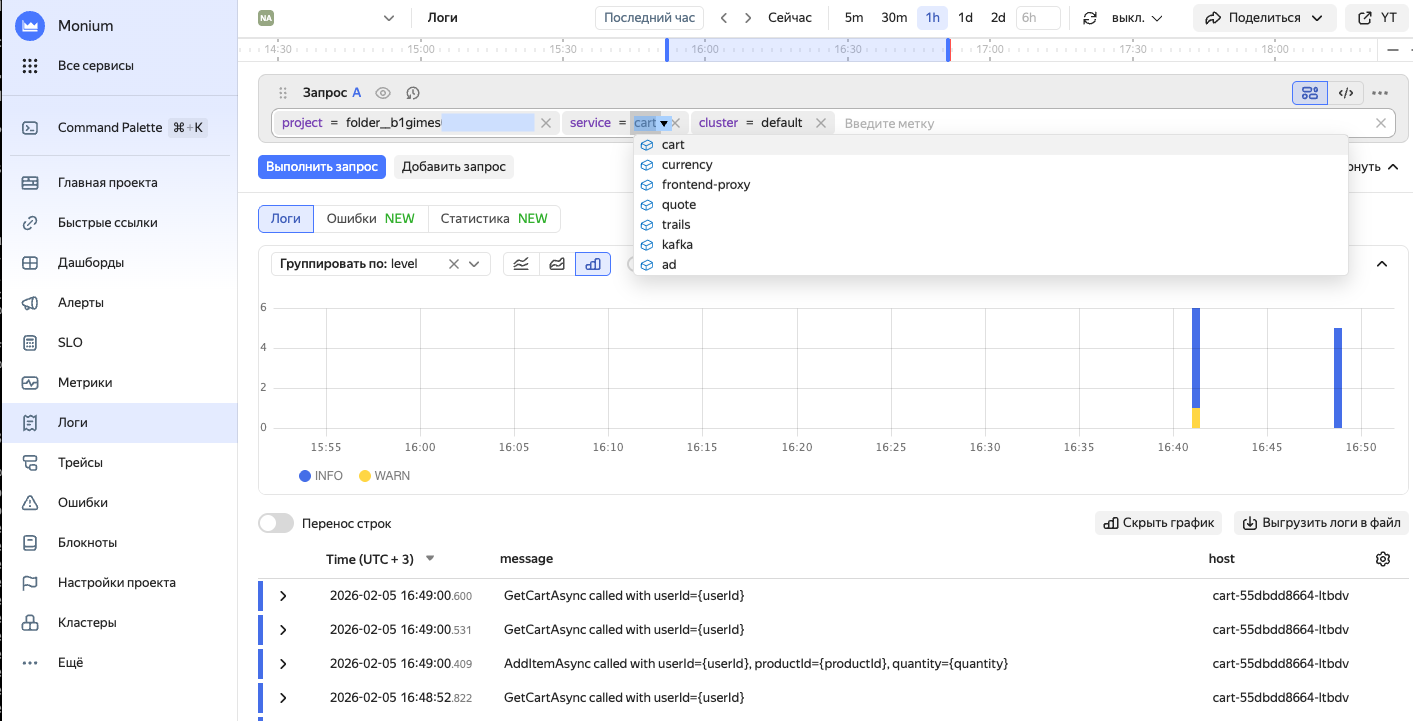Expand the first log row at 16:49:00.600

pos(283,596)
